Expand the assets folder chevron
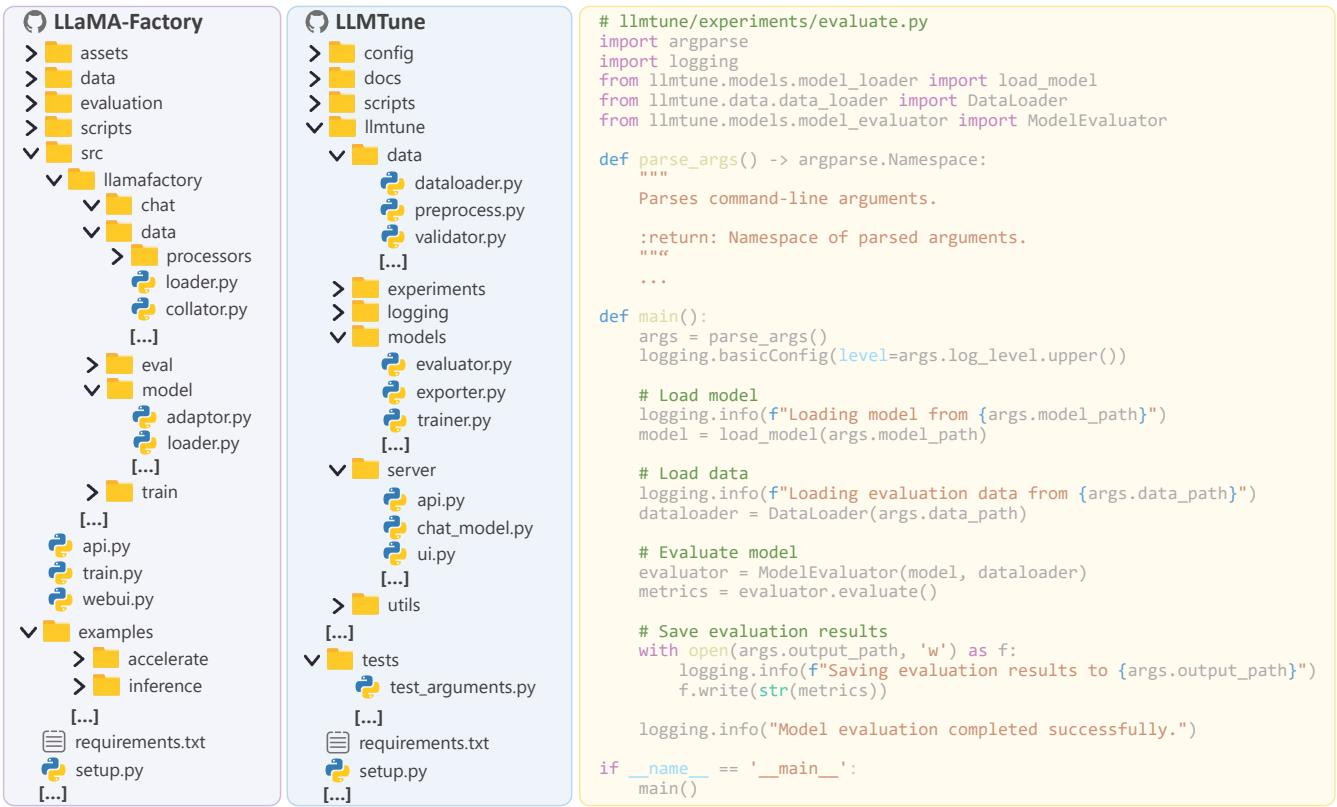 point(32,53)
